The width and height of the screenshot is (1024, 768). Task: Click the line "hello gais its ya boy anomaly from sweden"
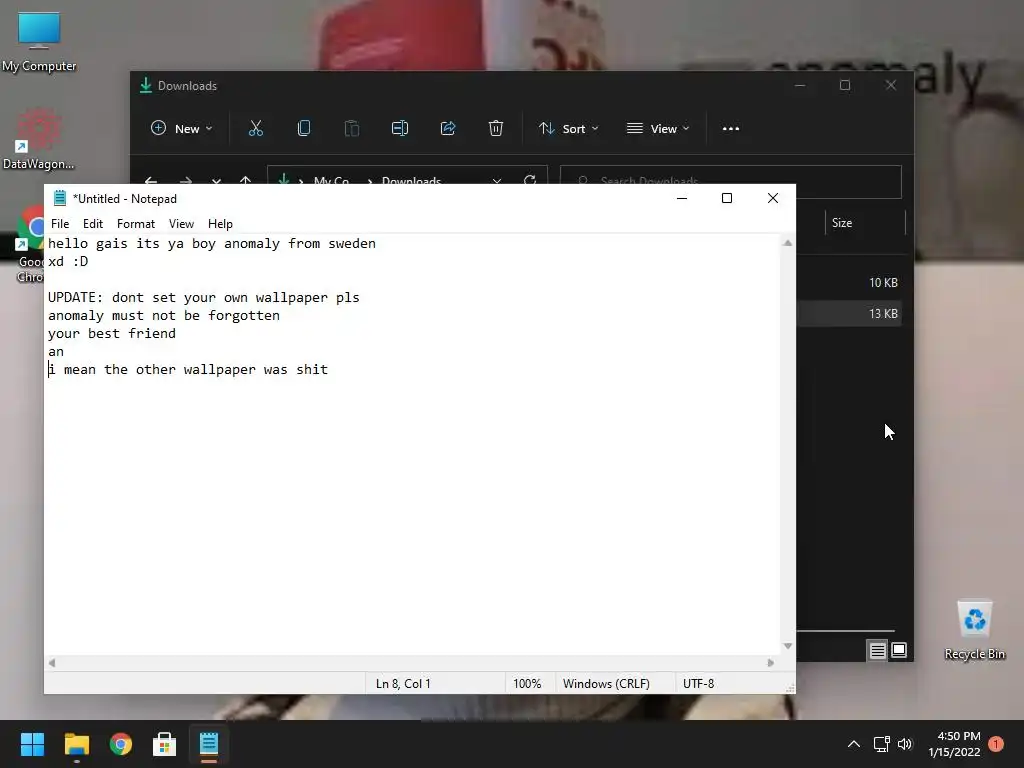click(212, 244)
